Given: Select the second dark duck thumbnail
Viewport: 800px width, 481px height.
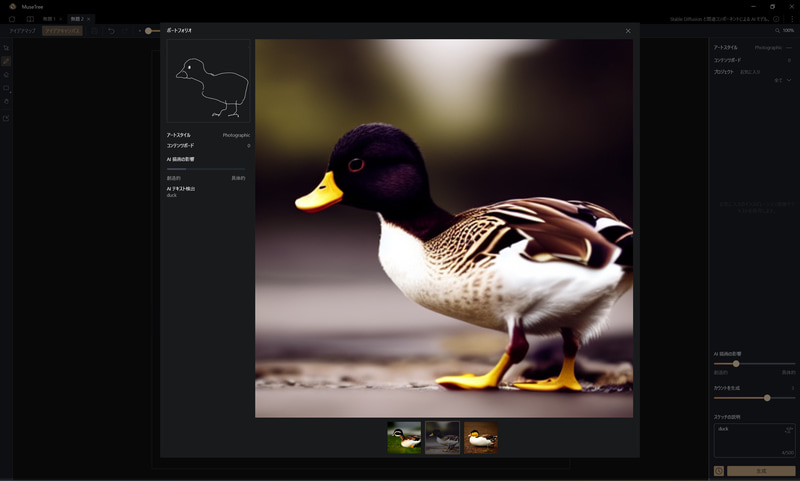Looking at the screenshot, I should tap(442, 438).
